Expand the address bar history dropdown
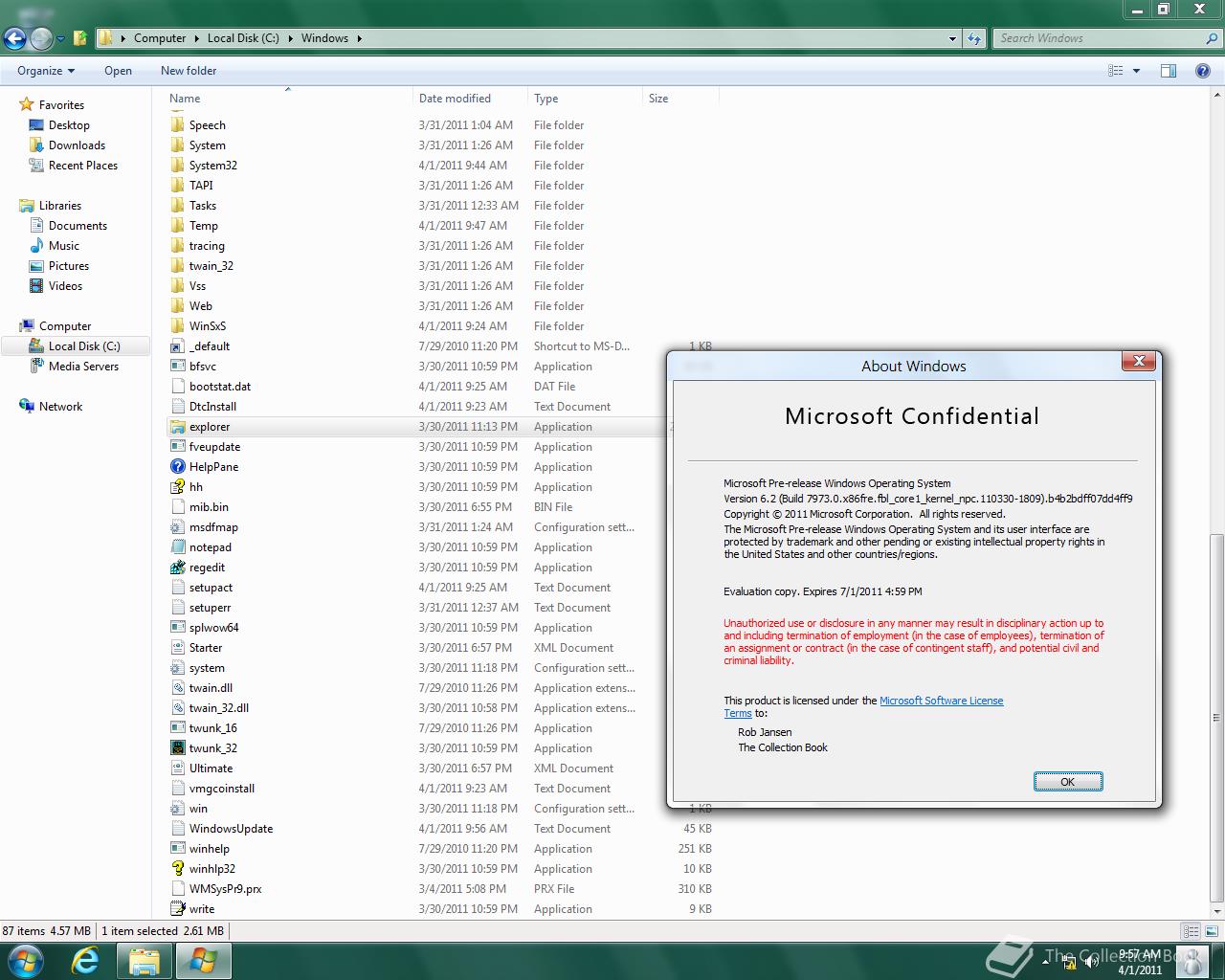 click(952, 38)
